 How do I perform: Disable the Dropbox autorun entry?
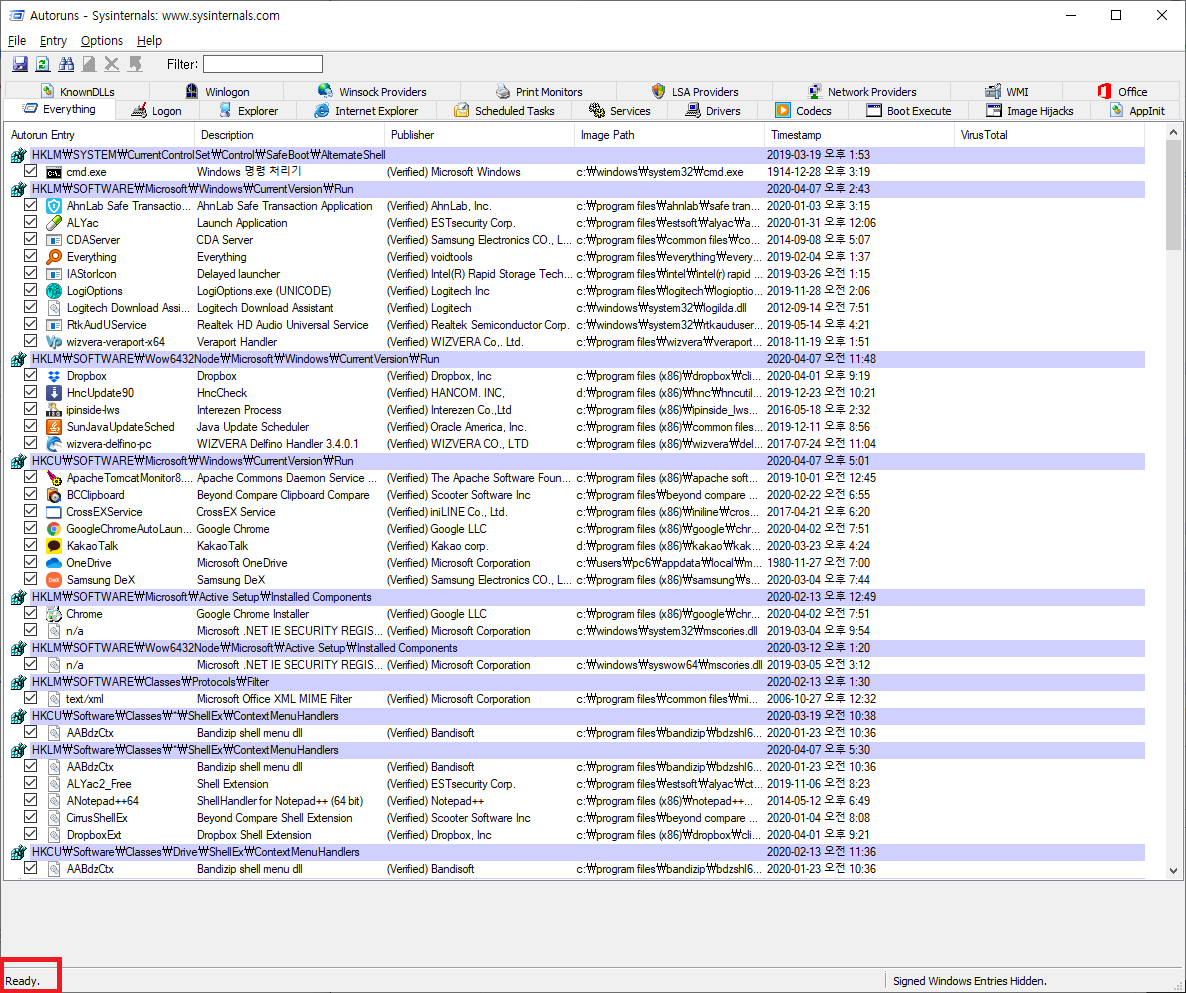click(x=30, y=375)
